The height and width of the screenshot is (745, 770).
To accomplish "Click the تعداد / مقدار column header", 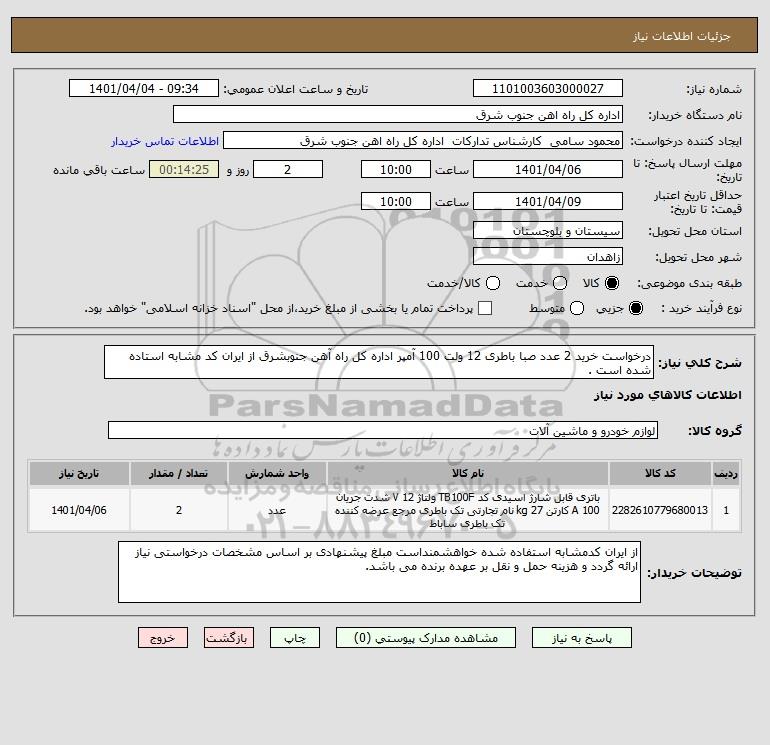I will (x=179, y=473).
